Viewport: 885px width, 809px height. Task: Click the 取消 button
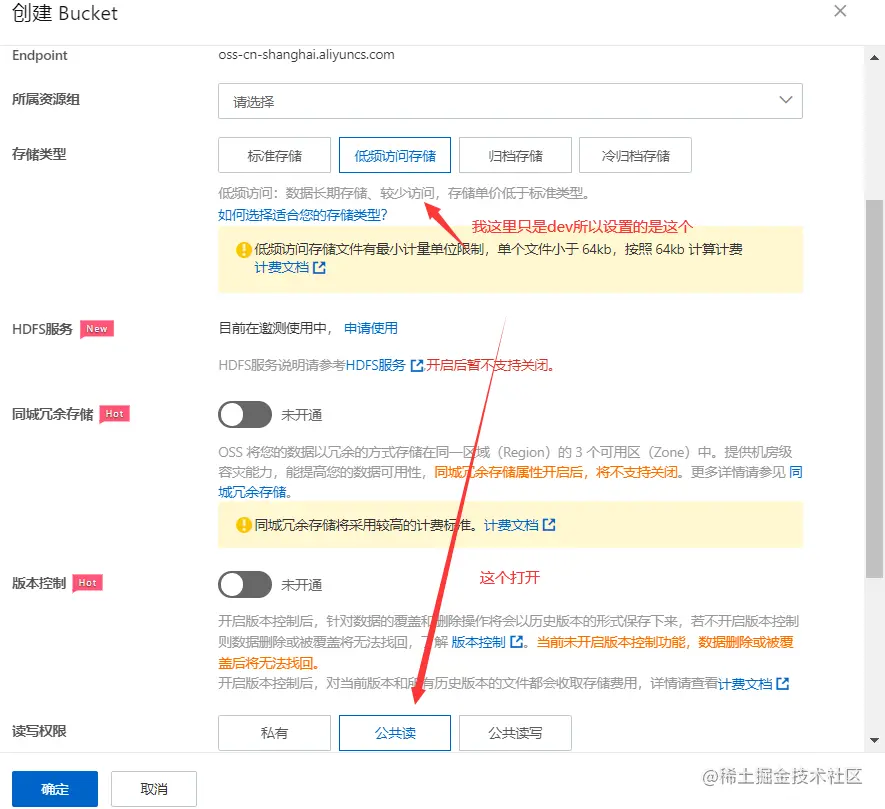153,788
